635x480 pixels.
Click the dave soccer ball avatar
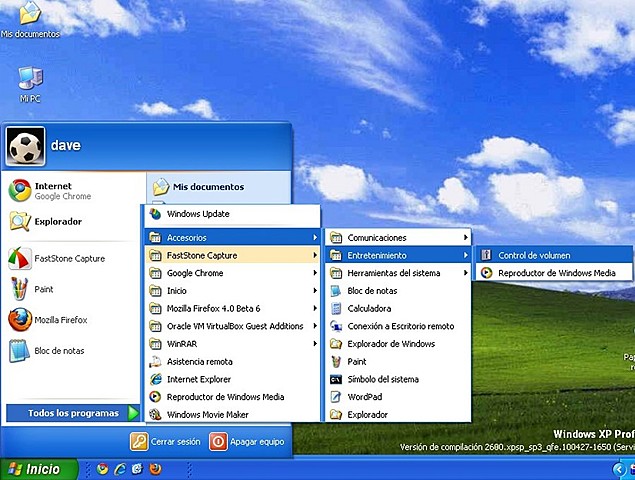tap(25, 146)
